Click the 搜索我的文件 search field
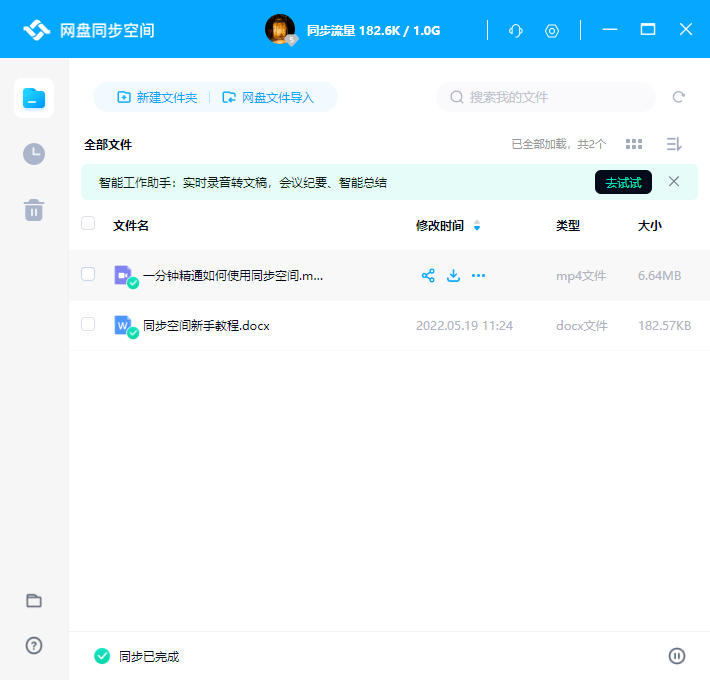This screenshot has width=710, height=680. tap(546, 97)
